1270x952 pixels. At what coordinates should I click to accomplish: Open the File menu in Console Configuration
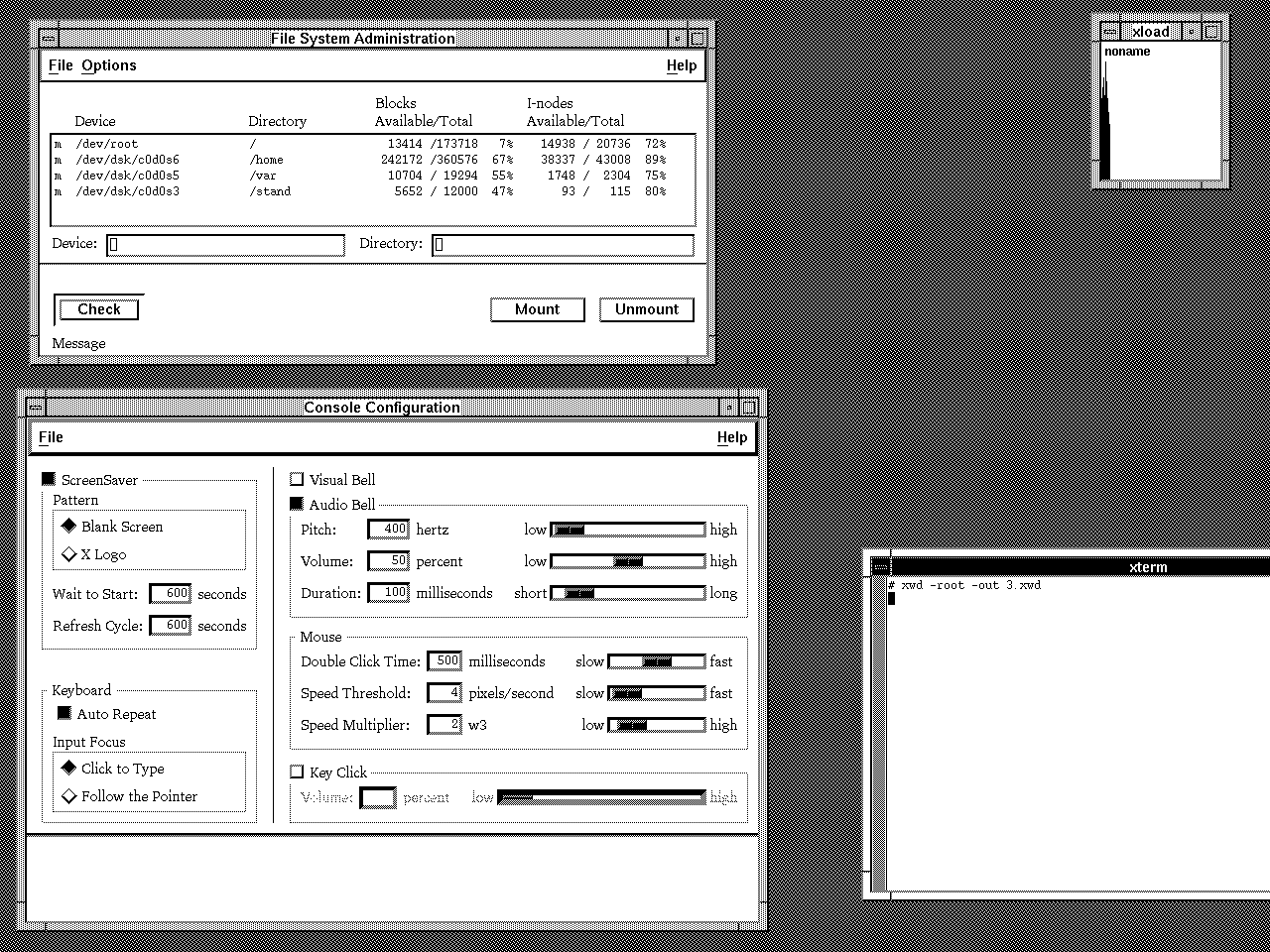(51, 437)
